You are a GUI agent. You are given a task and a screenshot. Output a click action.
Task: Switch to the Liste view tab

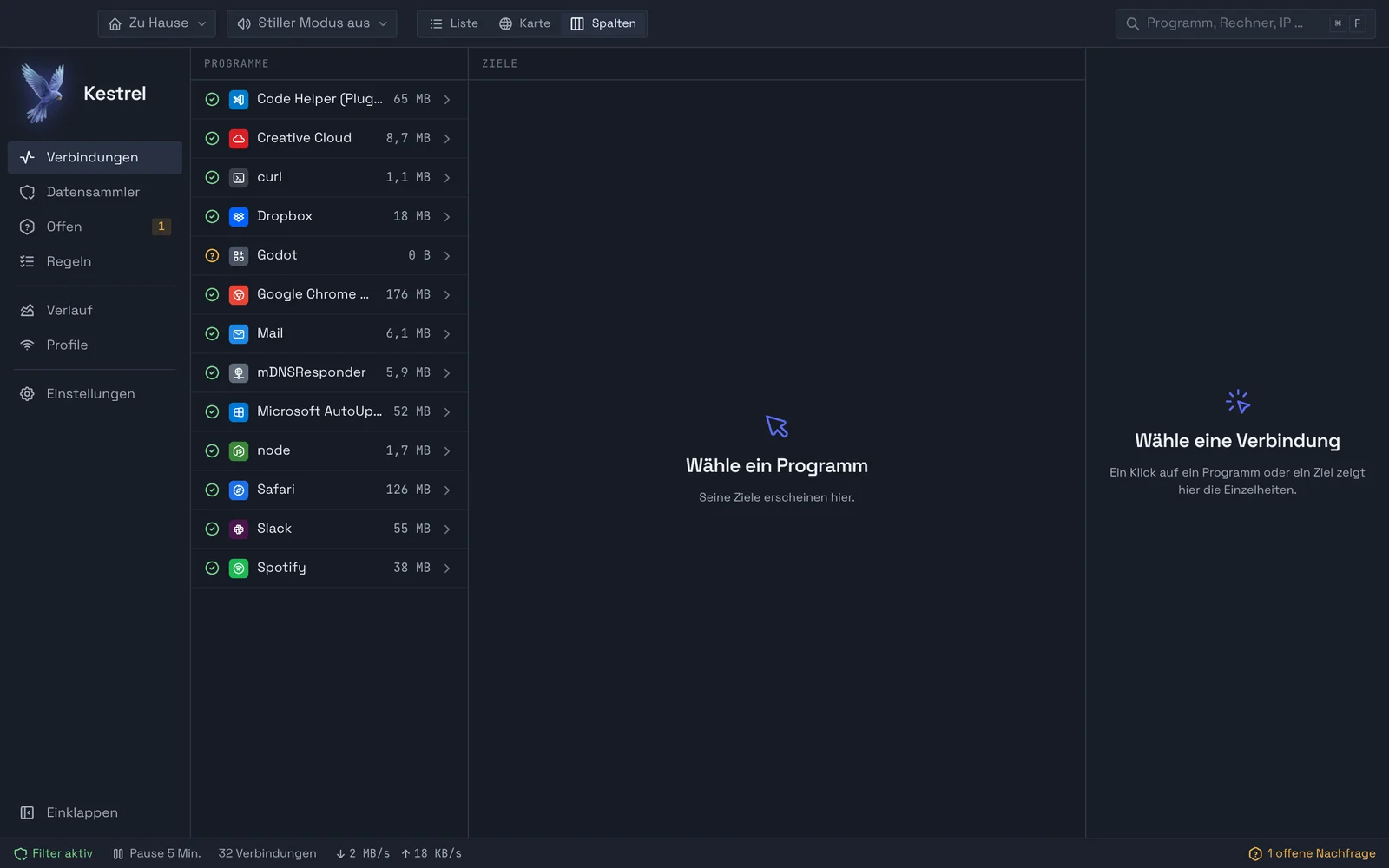[x=454, y=23]
